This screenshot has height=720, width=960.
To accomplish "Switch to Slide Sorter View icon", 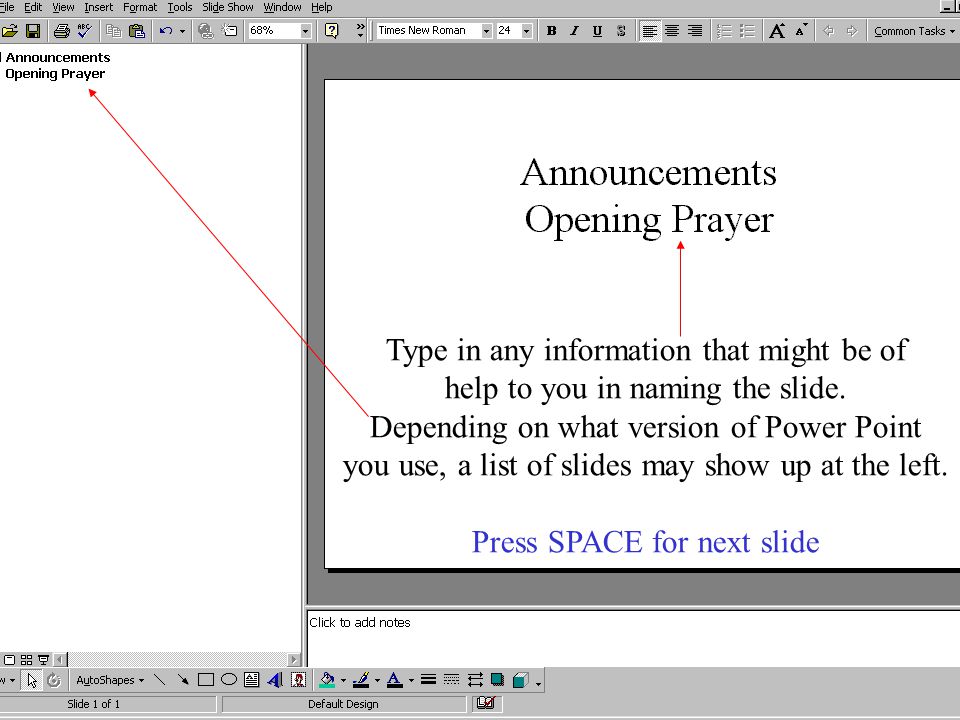I will click(26, 660).
